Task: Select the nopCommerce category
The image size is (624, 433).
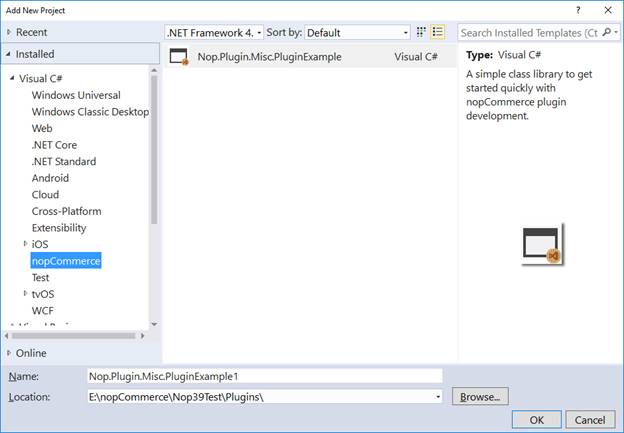Action: point(66,261)
